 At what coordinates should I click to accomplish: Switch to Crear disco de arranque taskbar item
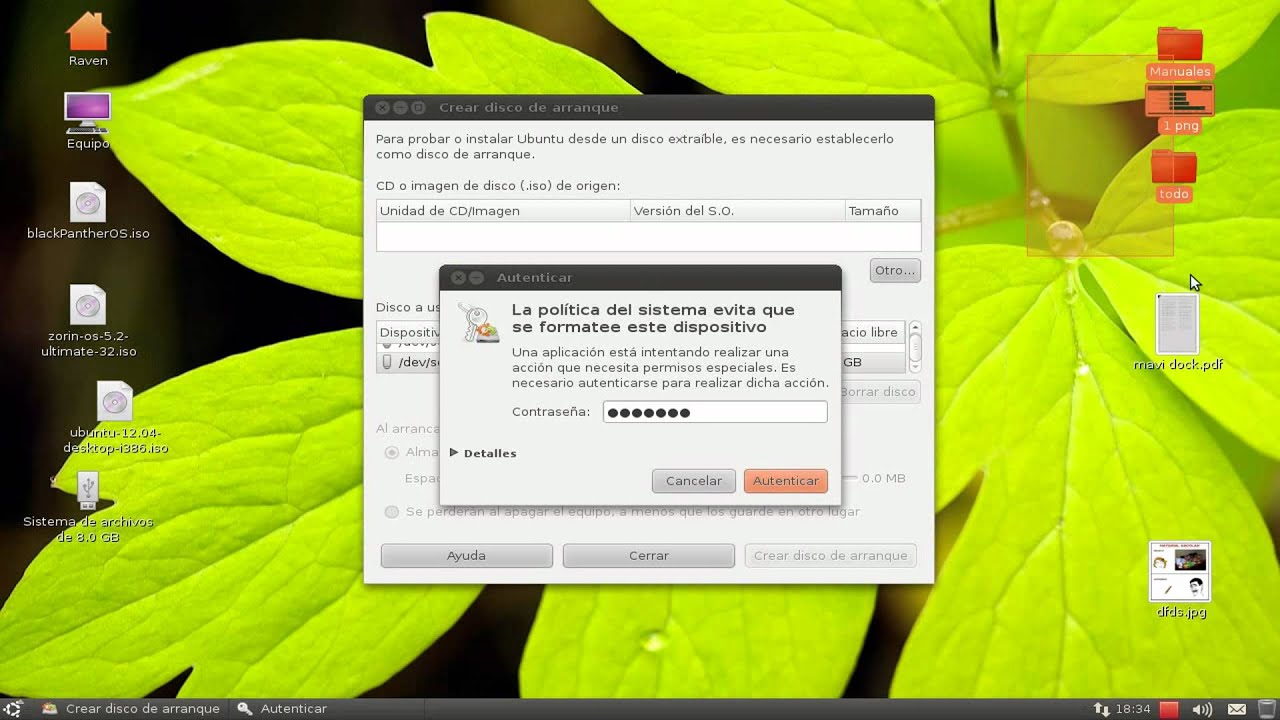click(x=131, y=709)
